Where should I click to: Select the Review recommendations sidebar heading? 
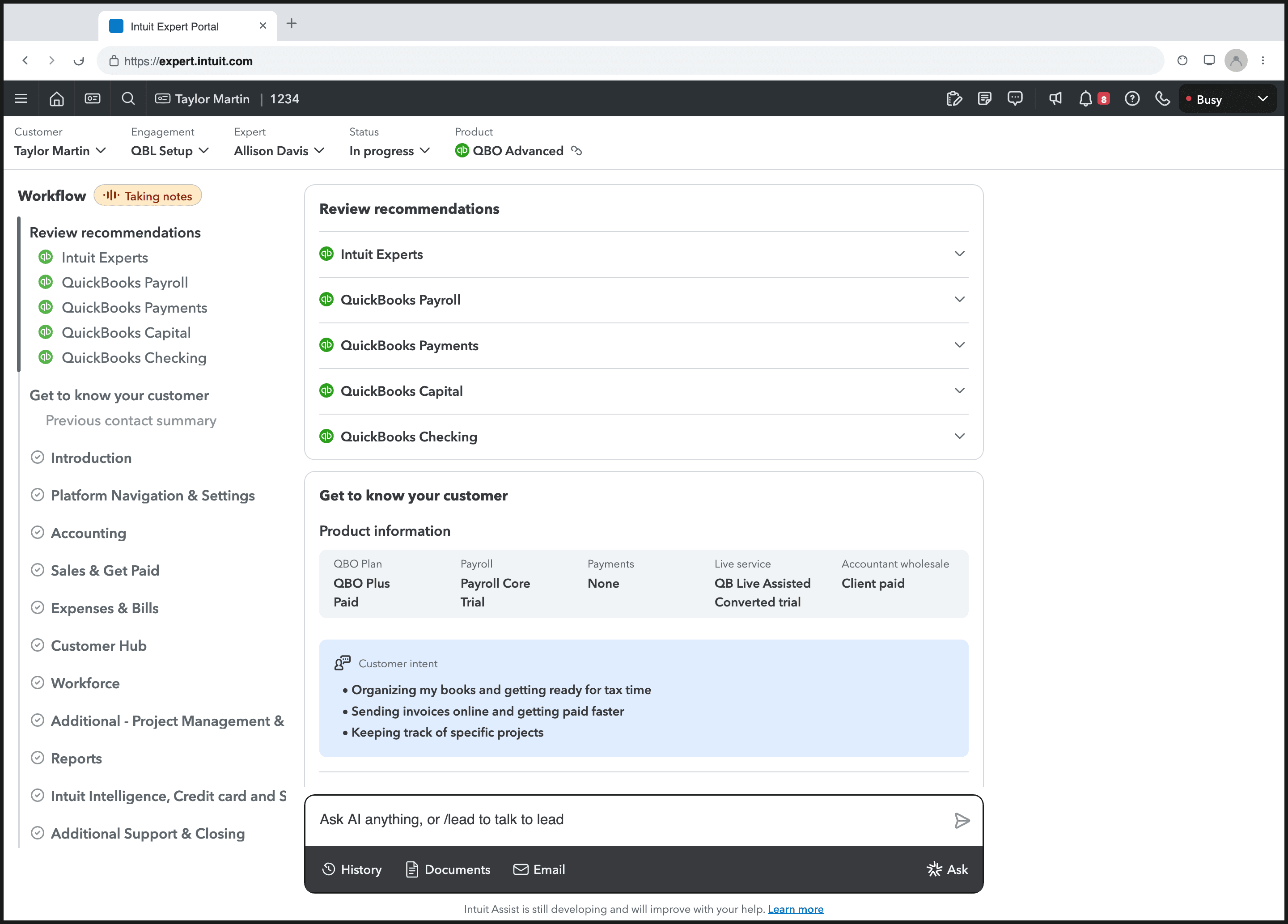pyautogui.click(x=115, y=232)
